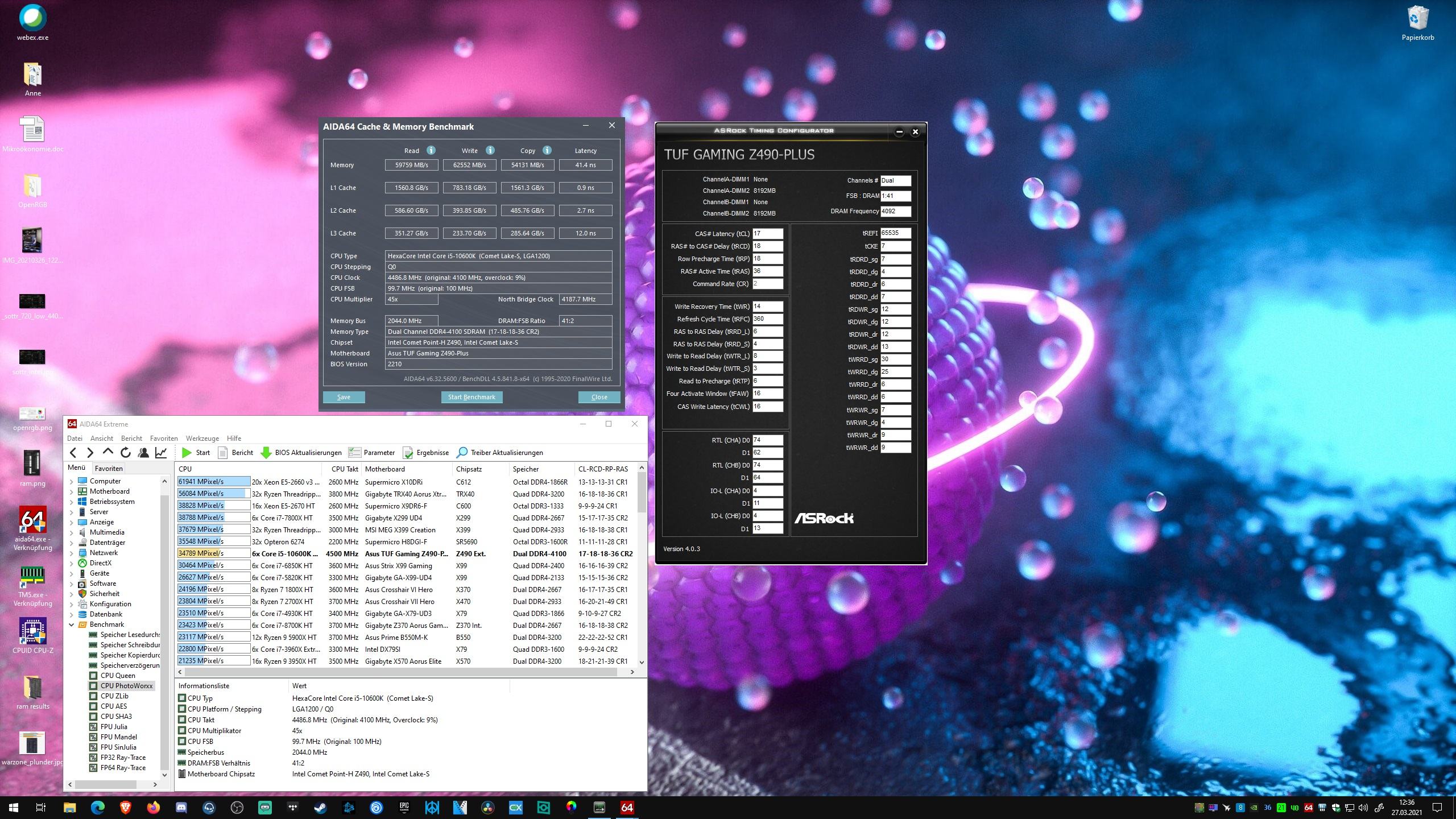Click the tREFI value field
The height and width of the screenshot is (819, 1456).
click(x=895, y=233)
